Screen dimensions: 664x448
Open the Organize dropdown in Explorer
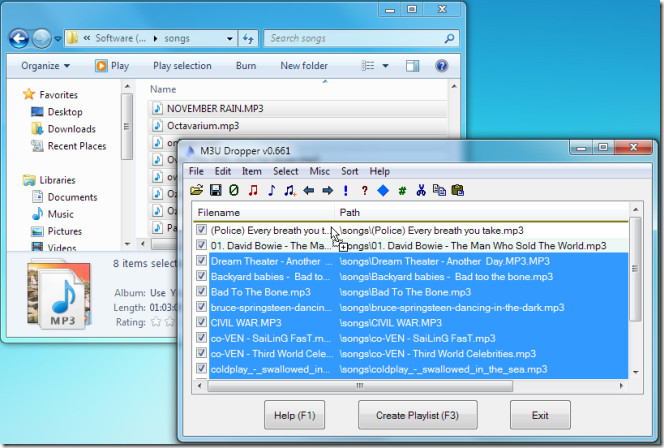click(x=45, y=66)
